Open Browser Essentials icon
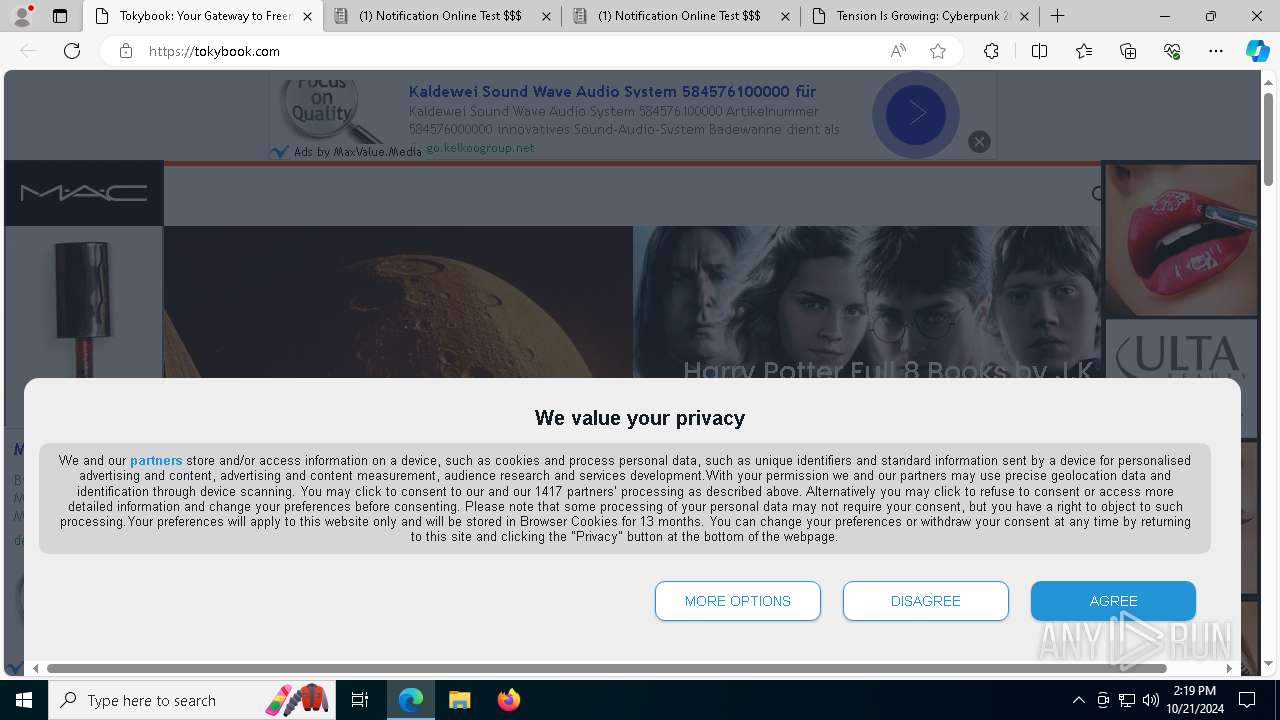Image resolution: width=1280 pixels, height=720 pixels. point(1172,51)
